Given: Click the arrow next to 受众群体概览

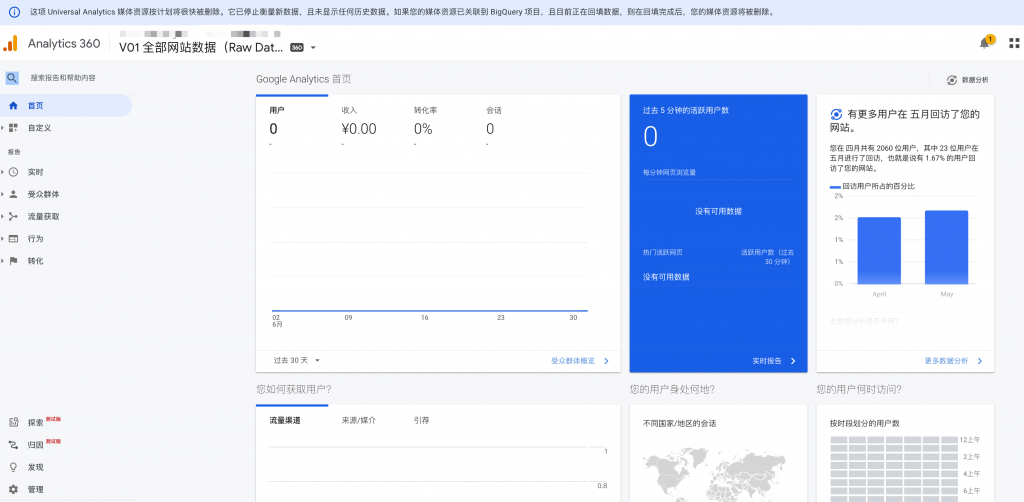Looking at the screenshot, I should point(606,360).
